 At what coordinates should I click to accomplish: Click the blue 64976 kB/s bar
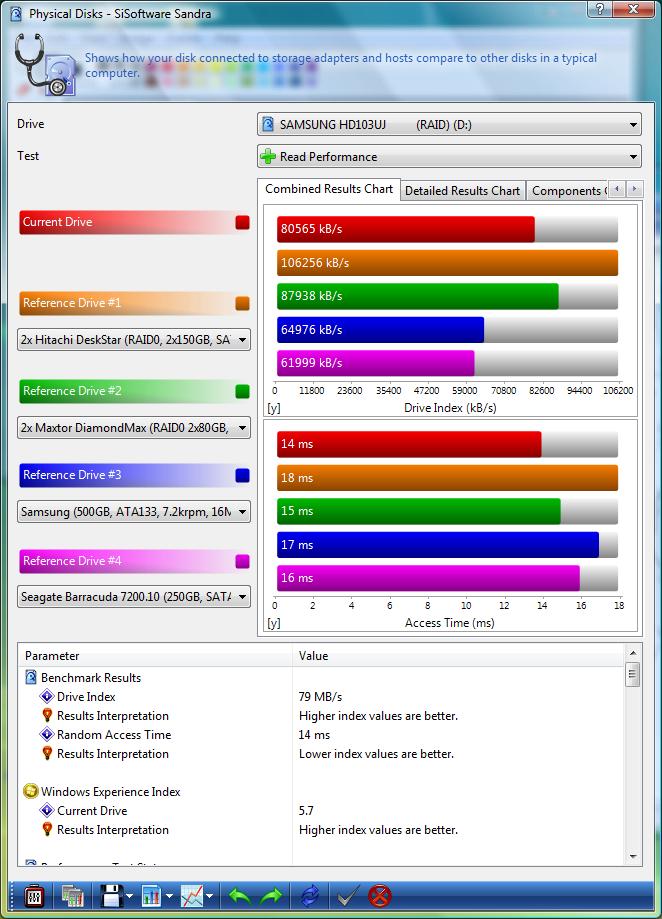coord(380,329)
